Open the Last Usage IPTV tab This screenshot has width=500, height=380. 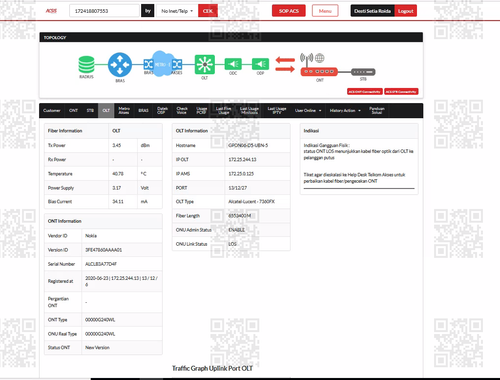[277, 111]
